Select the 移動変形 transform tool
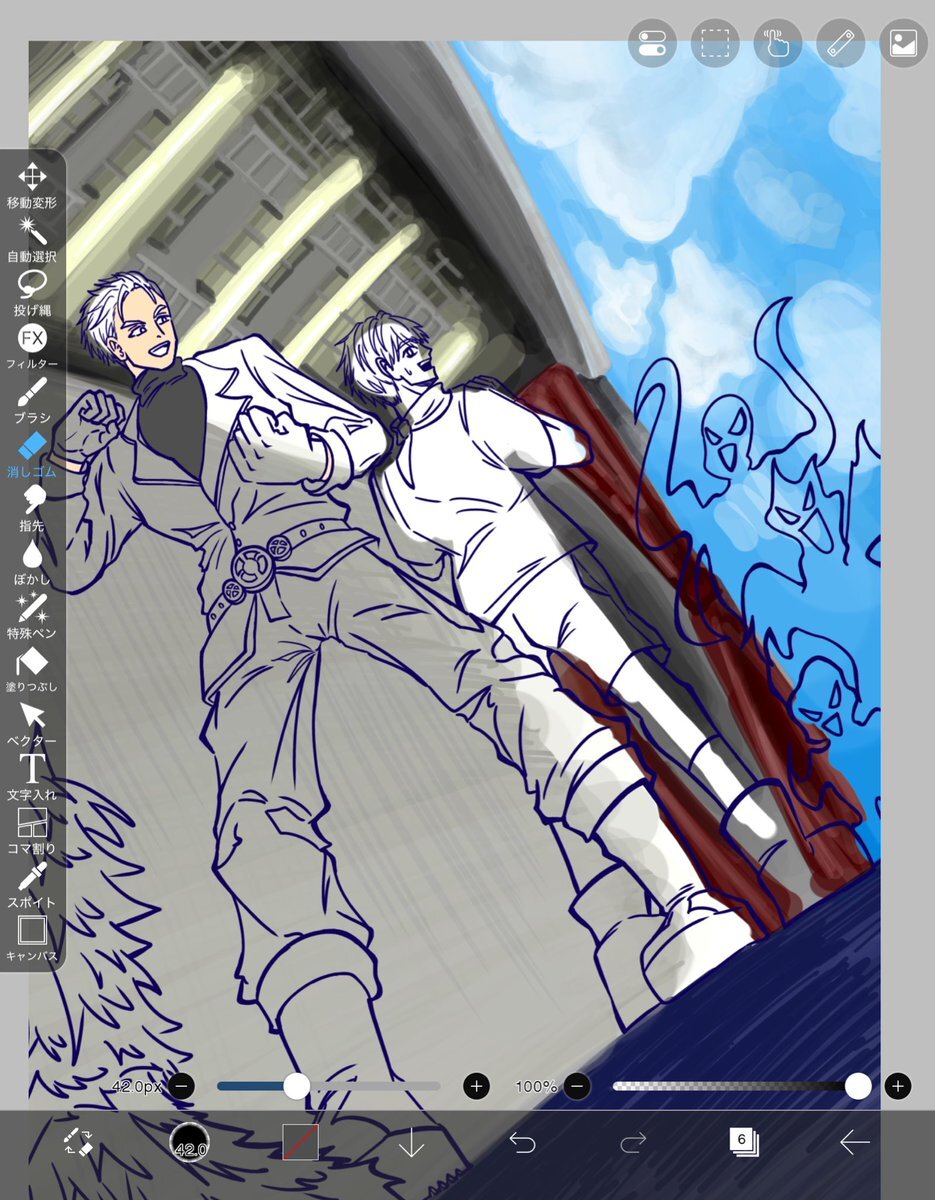 coord(32,186)
